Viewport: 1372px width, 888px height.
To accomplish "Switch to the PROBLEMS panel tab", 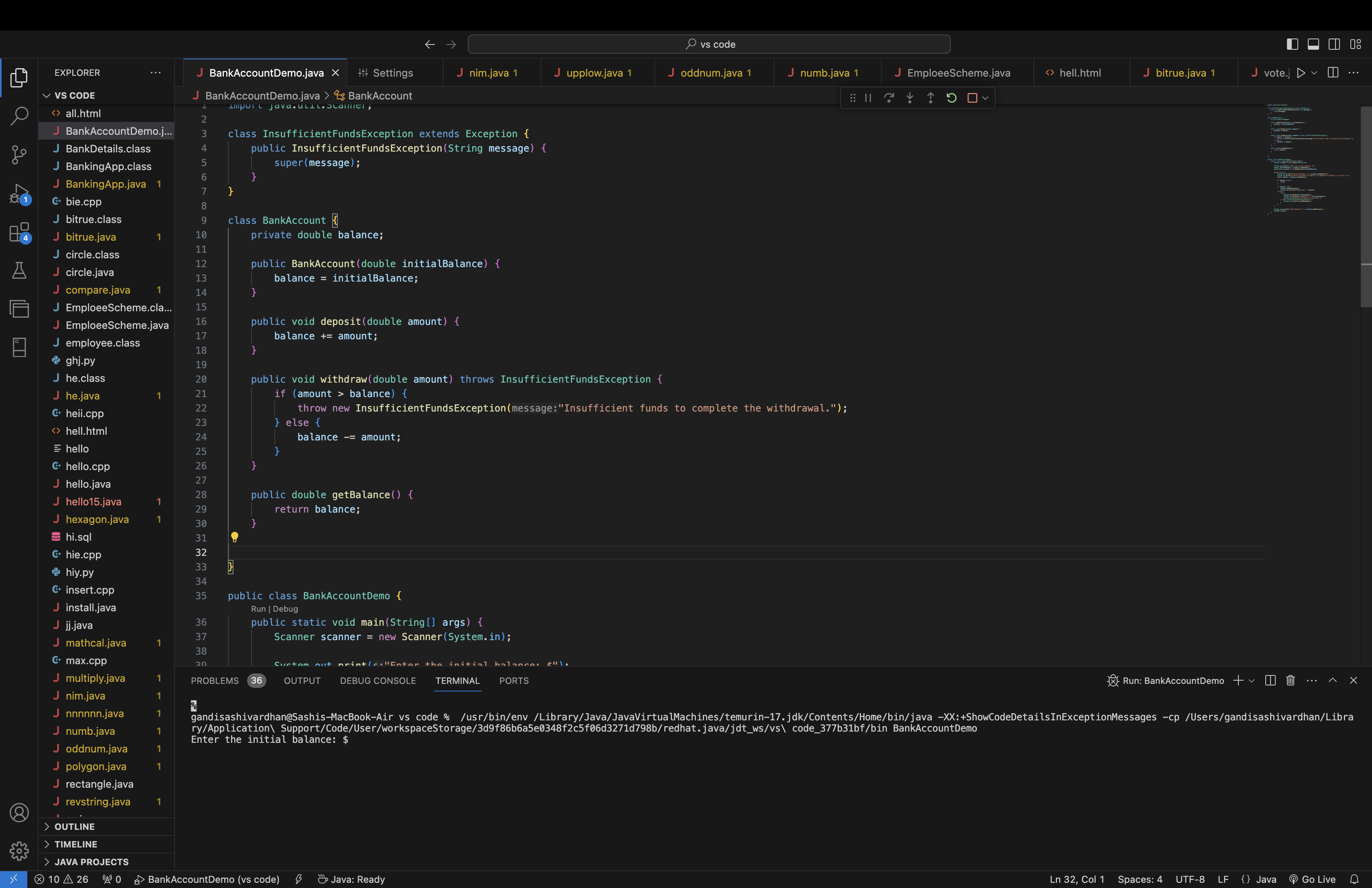I will (215, 681).
